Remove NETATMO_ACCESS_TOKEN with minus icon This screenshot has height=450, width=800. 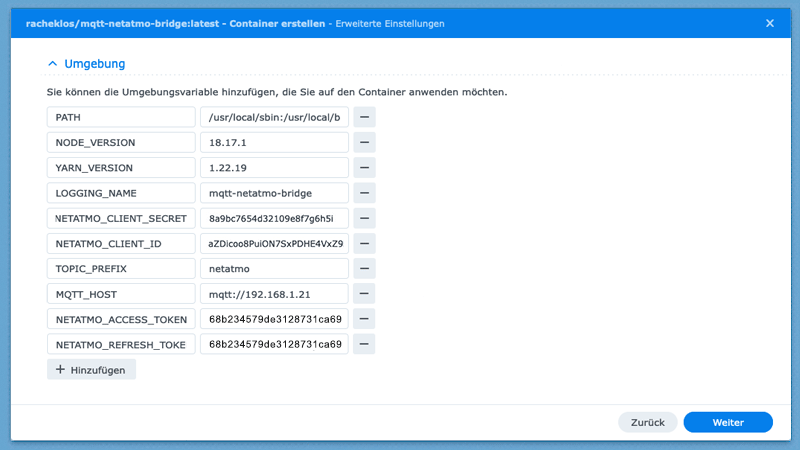click(364, 319)
